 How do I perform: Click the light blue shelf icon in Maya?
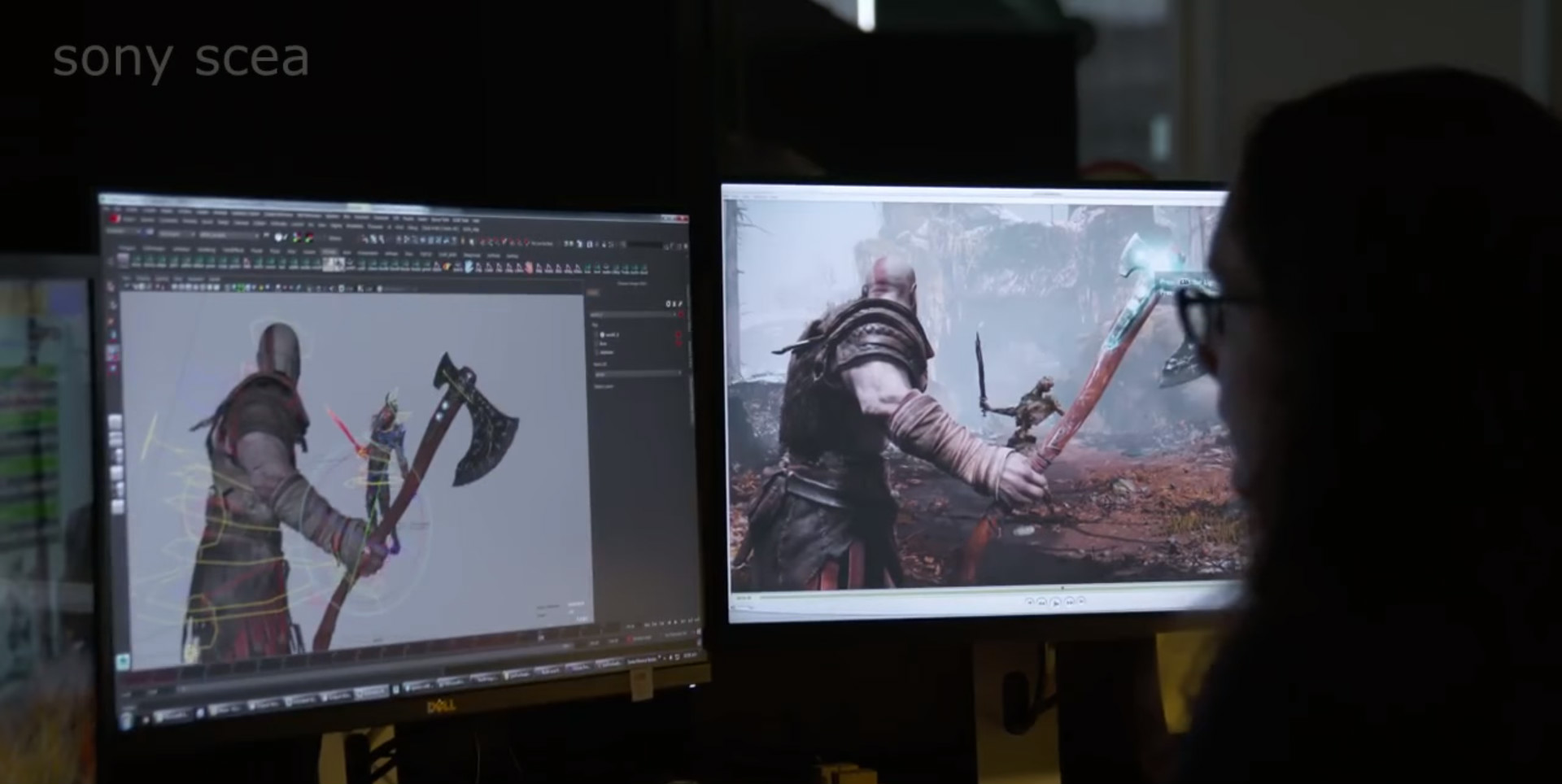pos(469,267)
